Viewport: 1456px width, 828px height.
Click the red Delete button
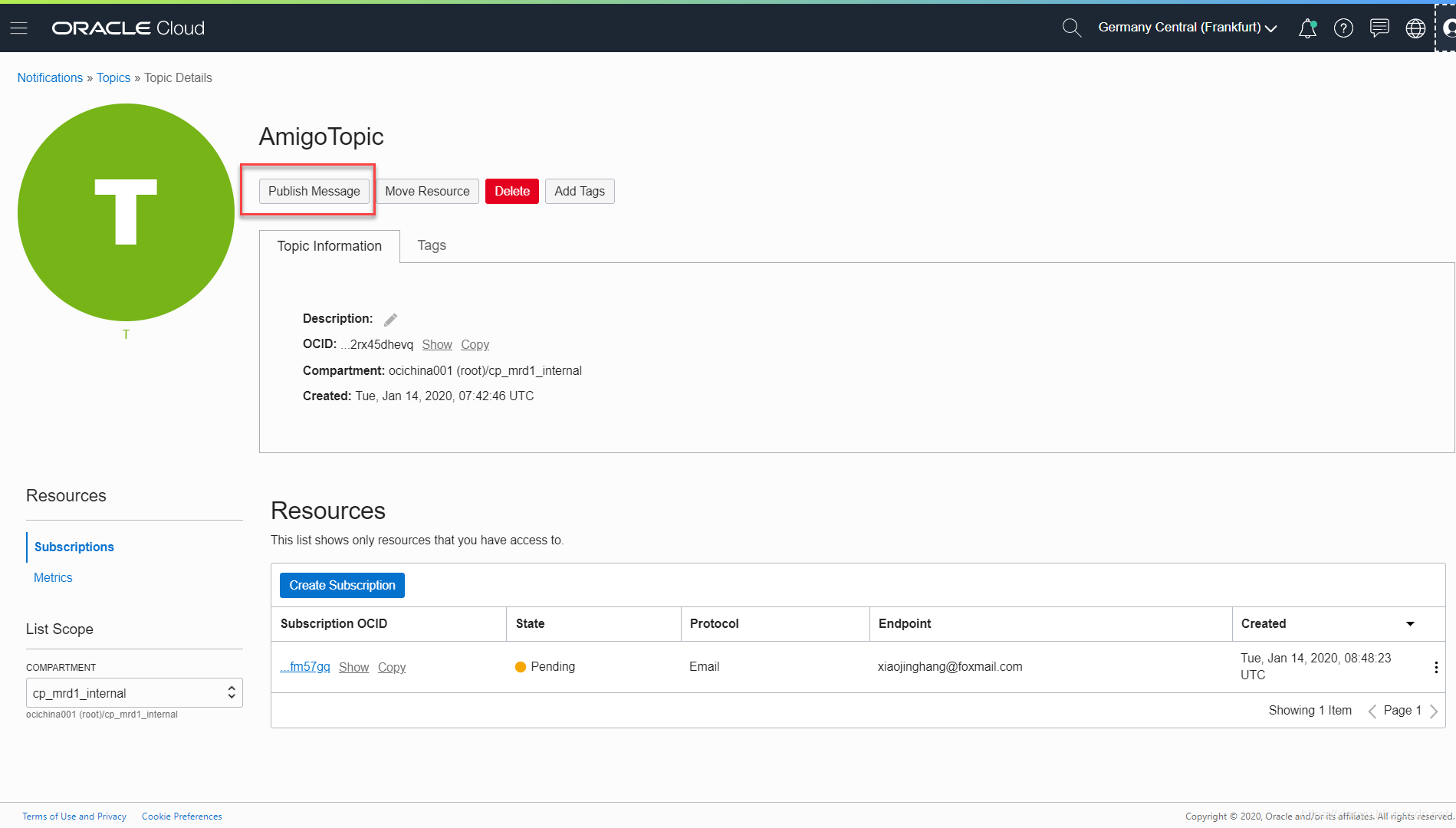click(512, 191)
